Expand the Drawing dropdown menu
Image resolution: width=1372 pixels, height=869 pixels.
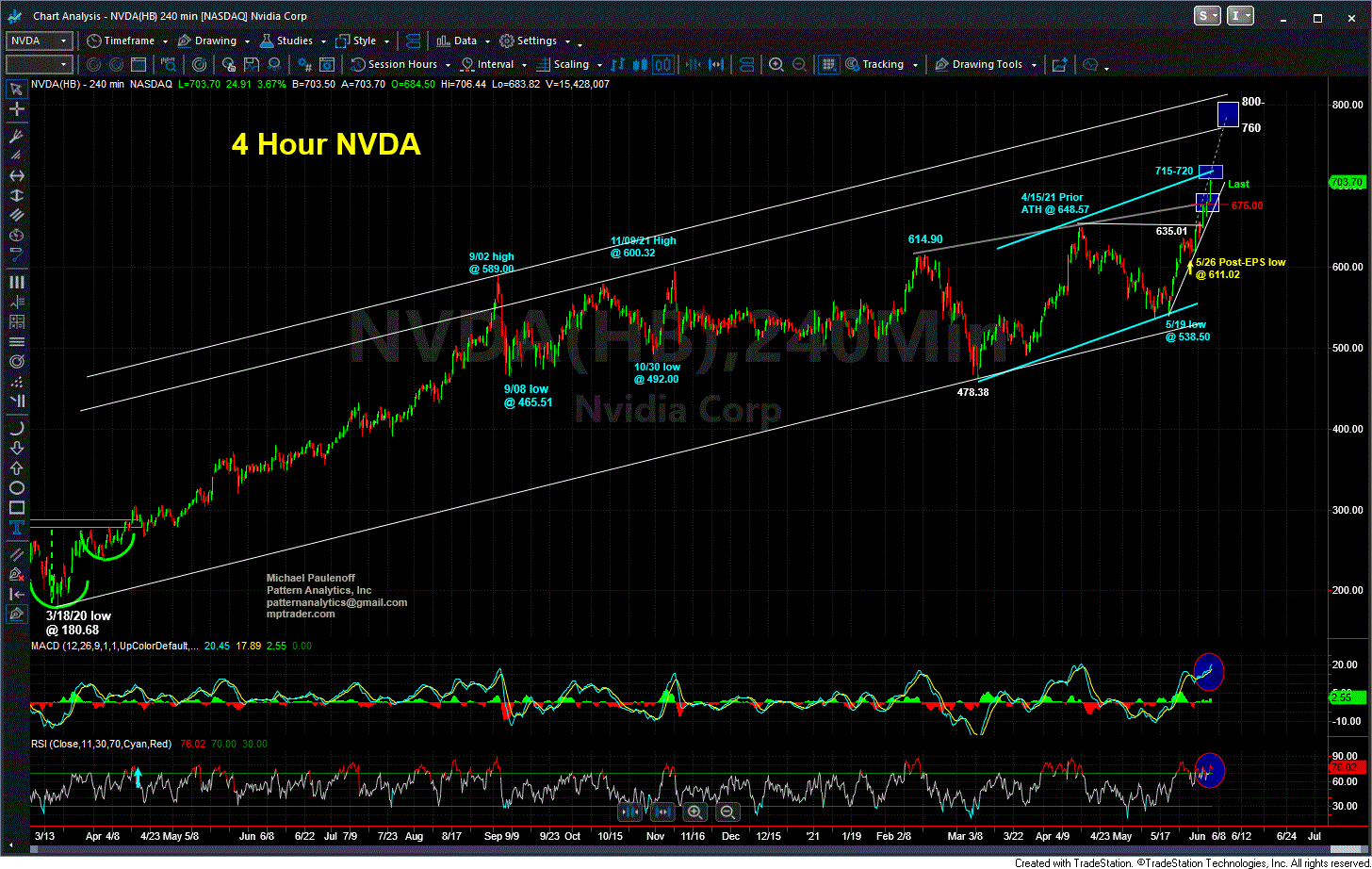click(215, 41)
